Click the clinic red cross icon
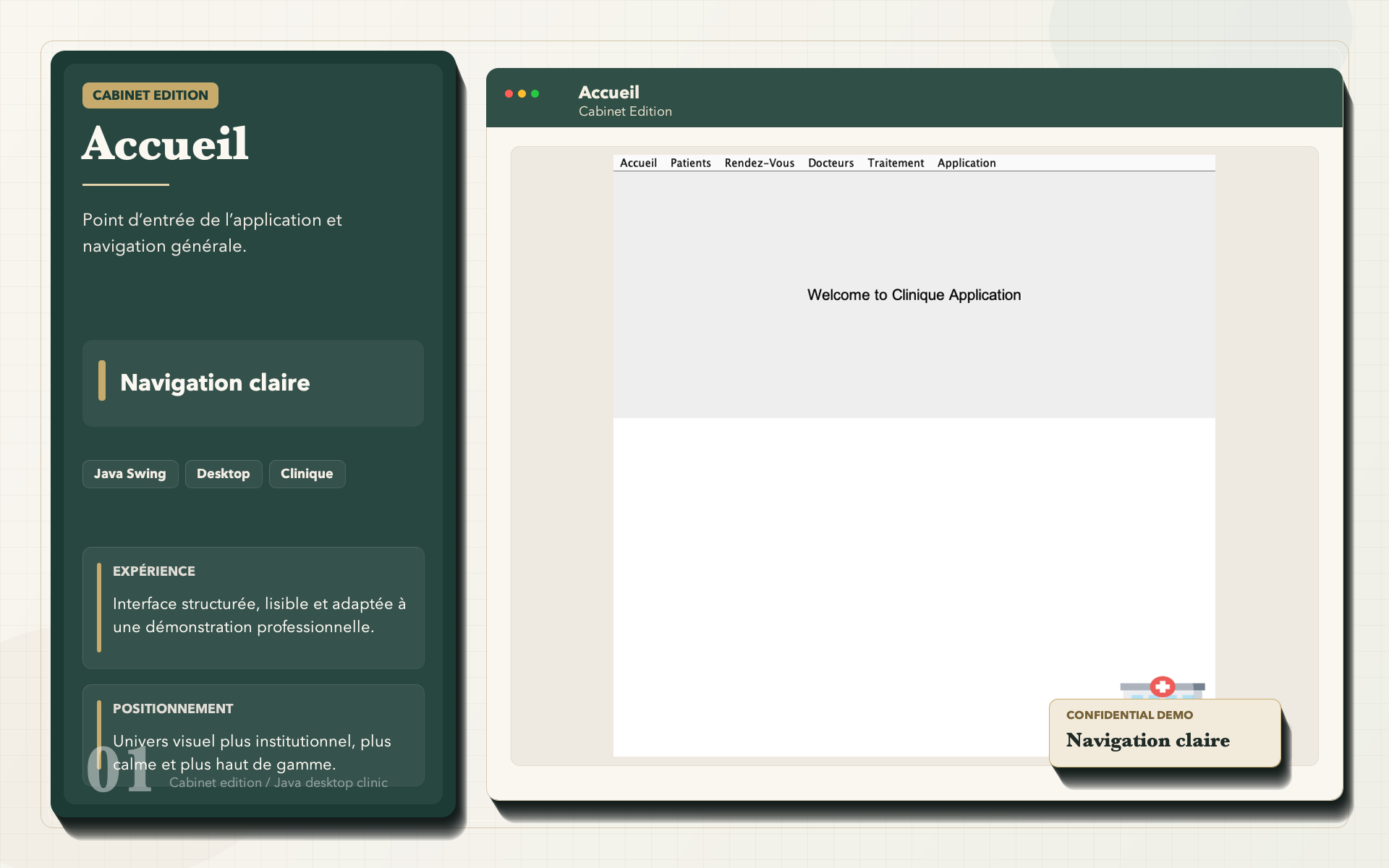 [x=1163, y=687]
